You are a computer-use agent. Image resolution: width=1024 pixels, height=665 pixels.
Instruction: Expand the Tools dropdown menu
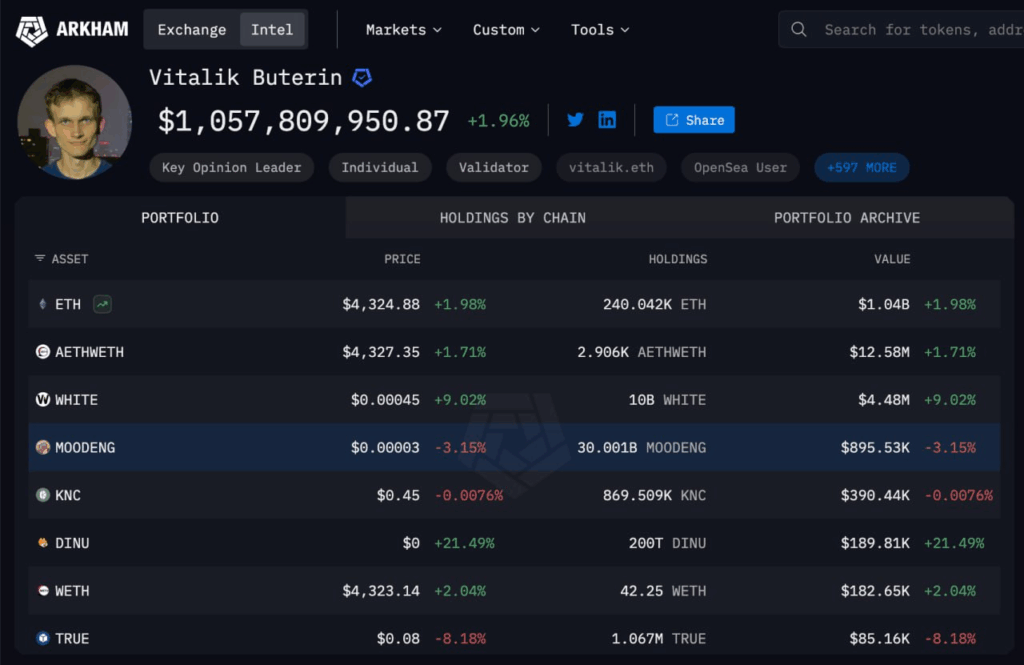pyautogui.click(x=600, y=30)
